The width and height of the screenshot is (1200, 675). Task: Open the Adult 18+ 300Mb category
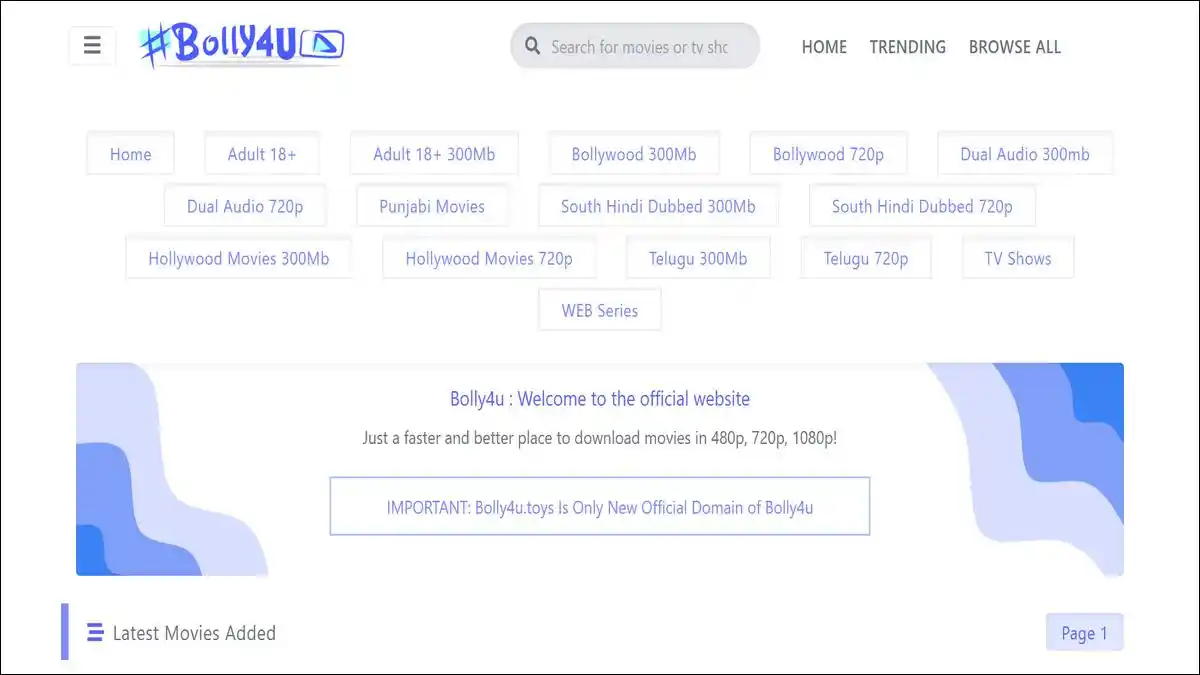coord(434,154)
